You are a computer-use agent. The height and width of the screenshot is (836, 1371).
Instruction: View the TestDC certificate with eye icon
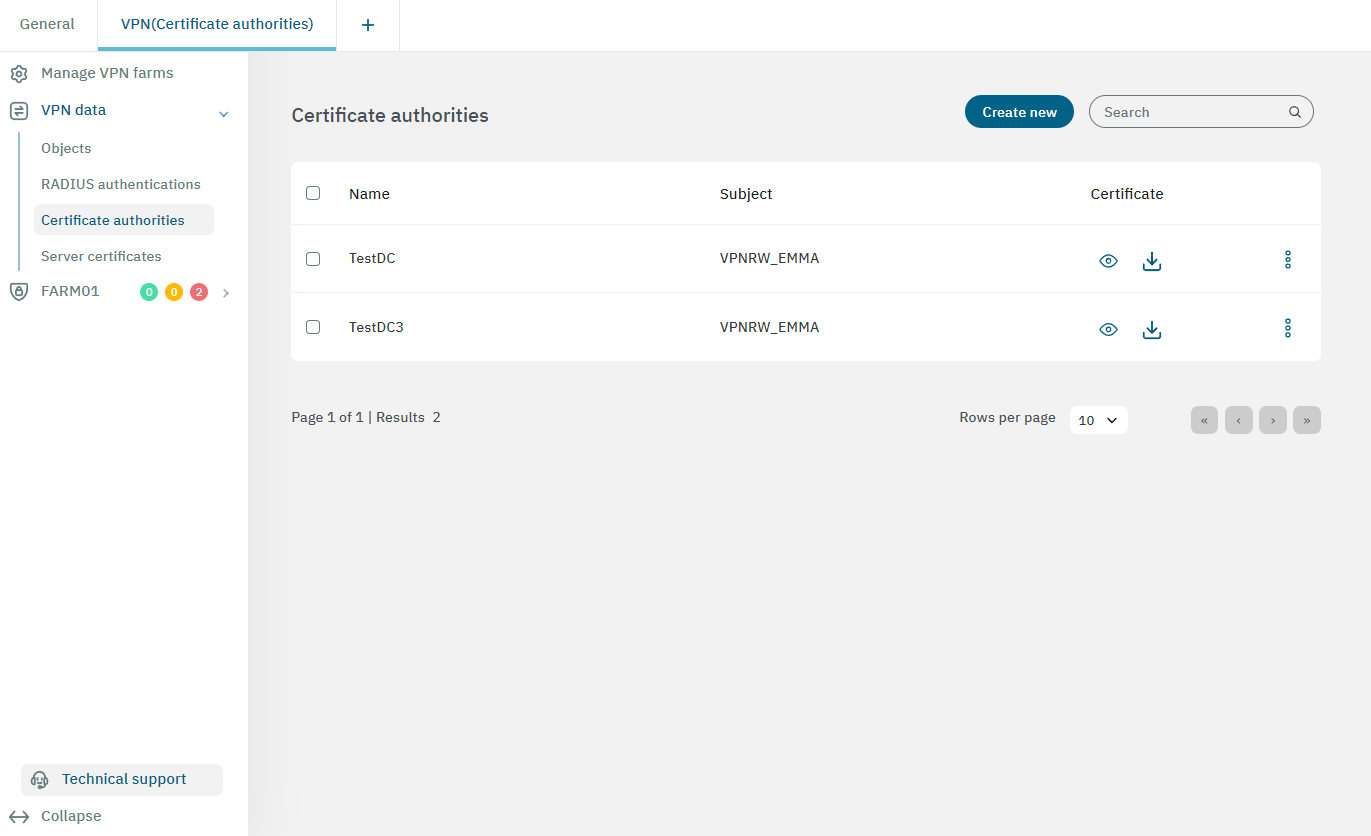[x=1108, y=261]
